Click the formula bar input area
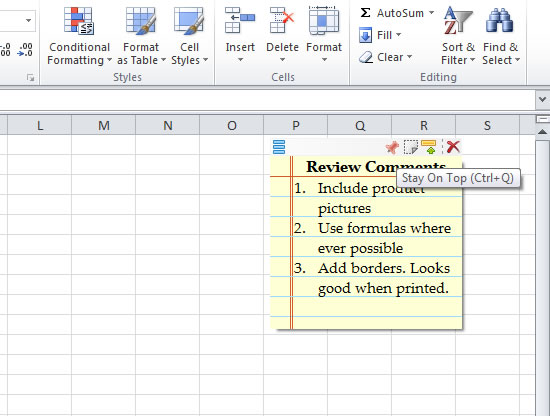This screenshot has width=550, height=416. (267, 100)
